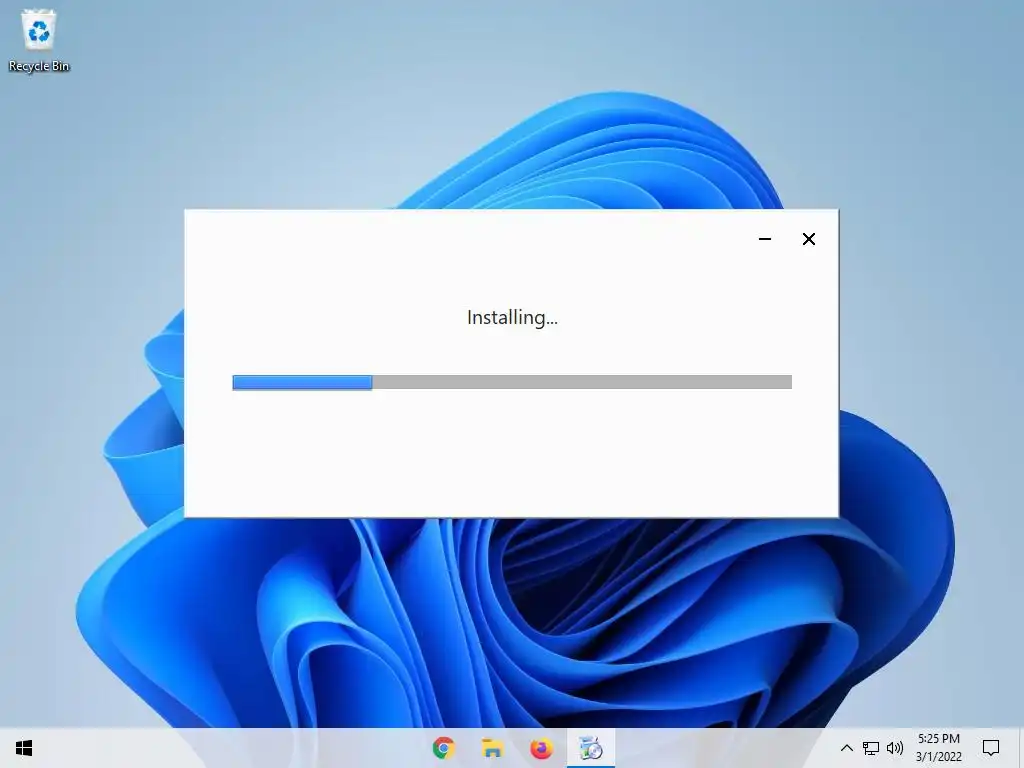1024x768 pixels.
Task: Show hidden system tray icons
Action: click(846, 748)
